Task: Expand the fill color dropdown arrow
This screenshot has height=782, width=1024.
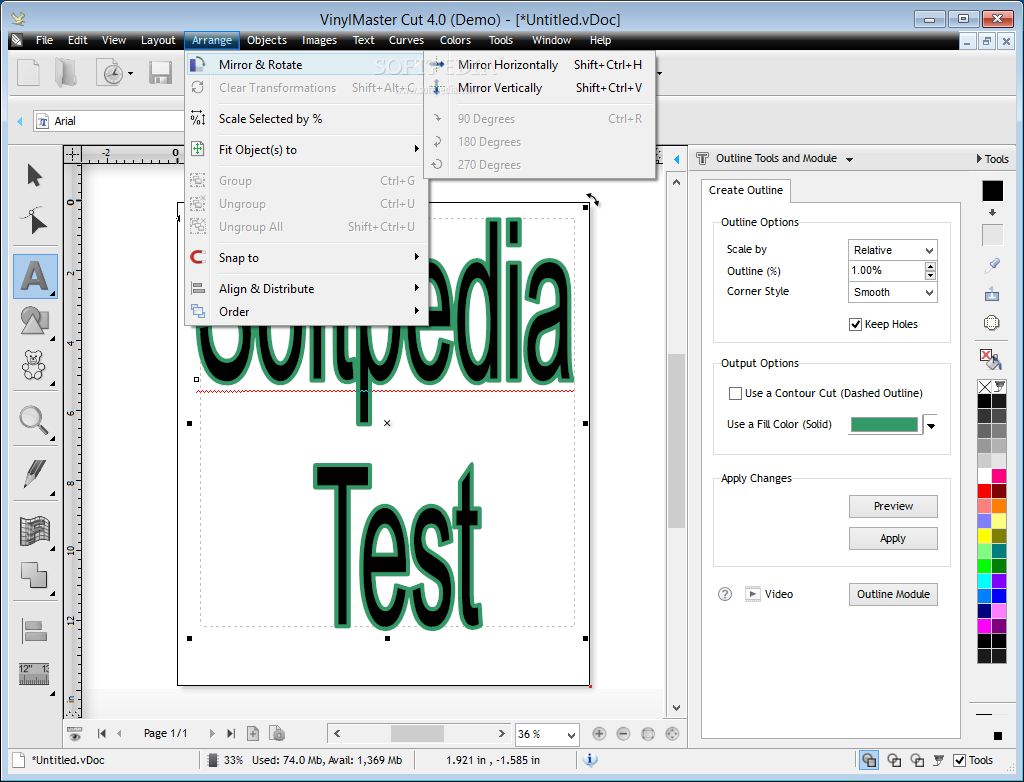Action: pos(931,425)
